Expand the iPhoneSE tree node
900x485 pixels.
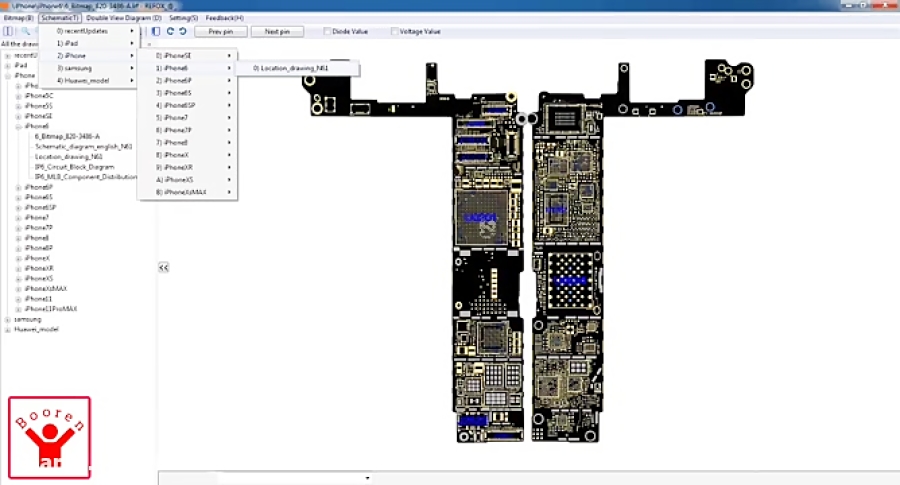pyautogui.click(x=18, y=116)
